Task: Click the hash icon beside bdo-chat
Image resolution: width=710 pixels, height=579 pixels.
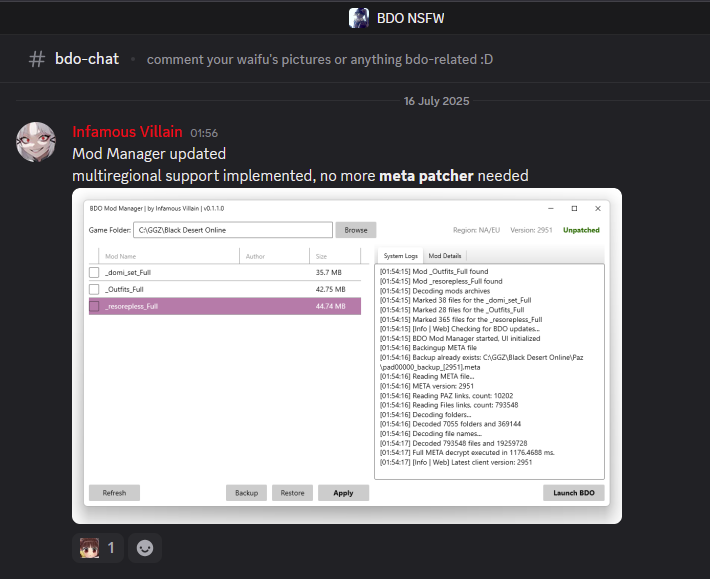Action: coord(37,59)
